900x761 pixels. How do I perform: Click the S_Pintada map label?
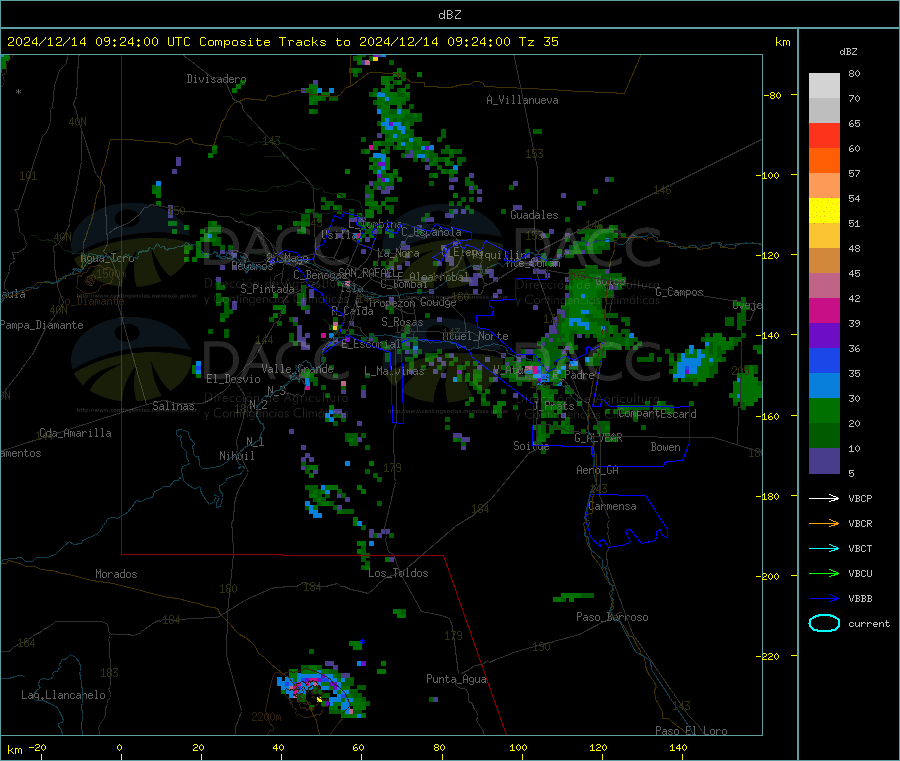(x=267, y=289)
